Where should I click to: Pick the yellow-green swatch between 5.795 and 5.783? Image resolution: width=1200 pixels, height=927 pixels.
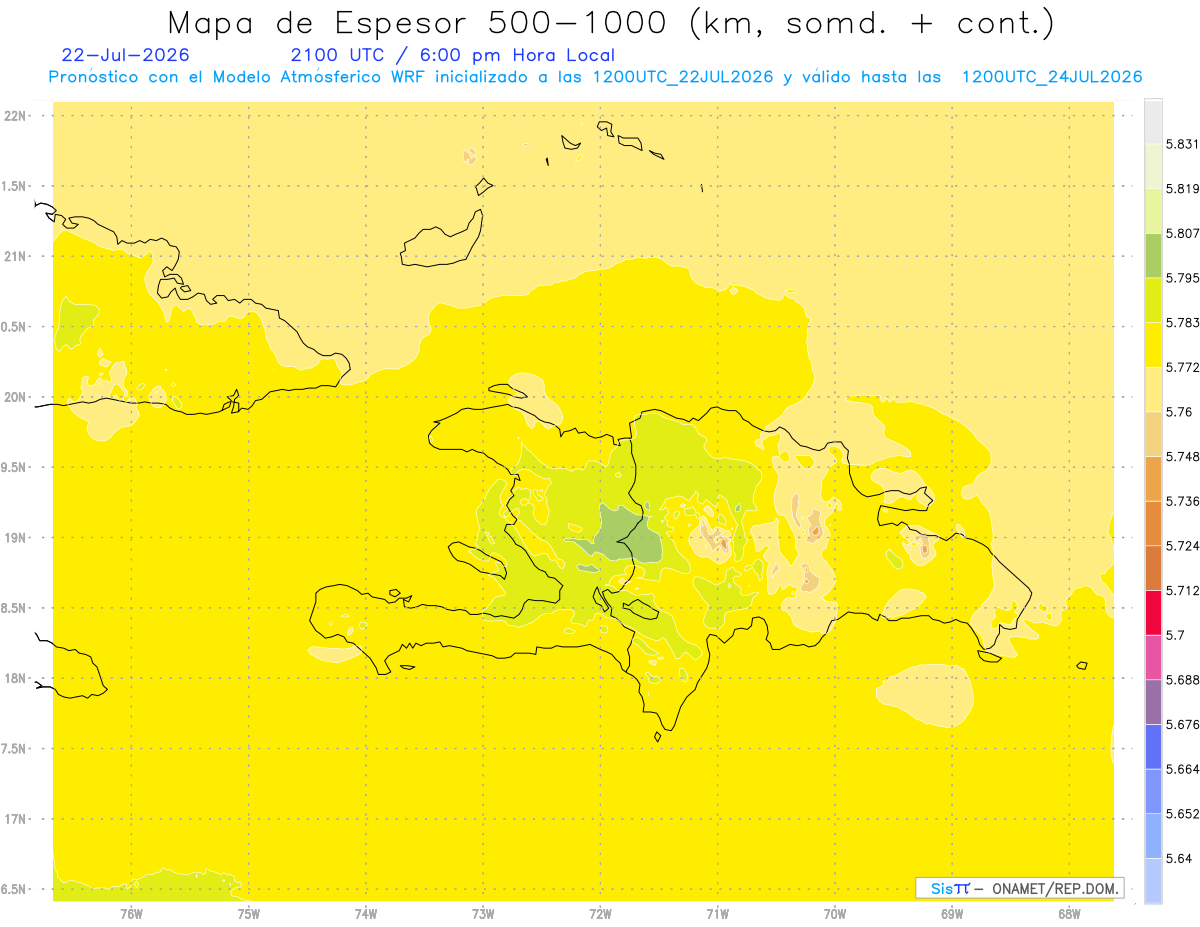click(x=1153, y=300)
